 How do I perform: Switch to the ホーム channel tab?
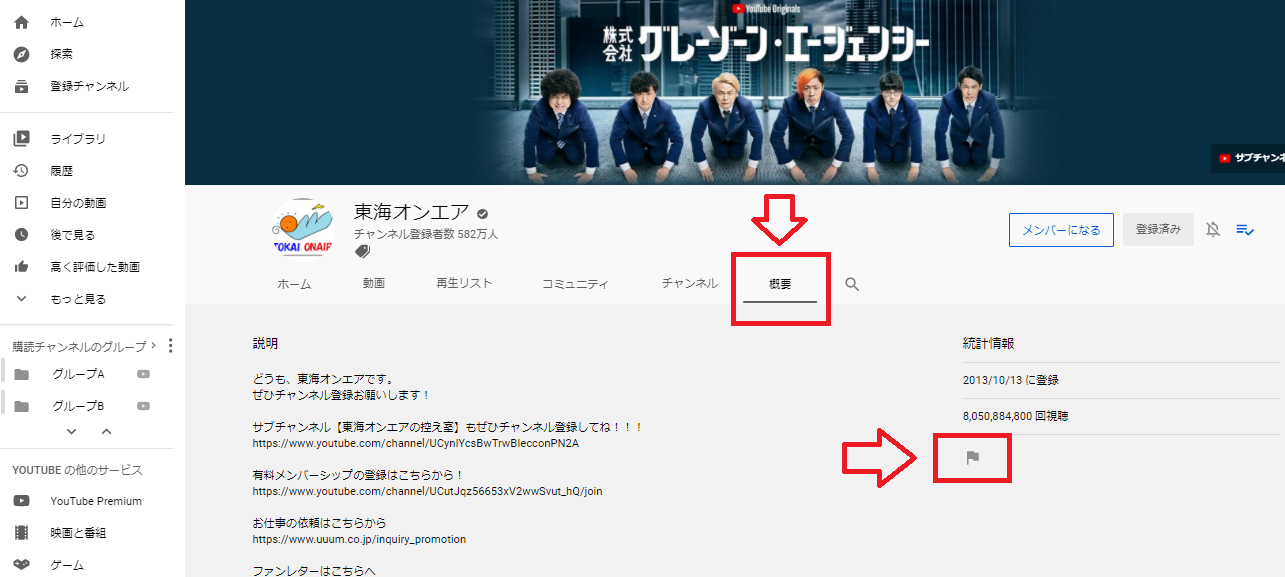tap(294, 284)
